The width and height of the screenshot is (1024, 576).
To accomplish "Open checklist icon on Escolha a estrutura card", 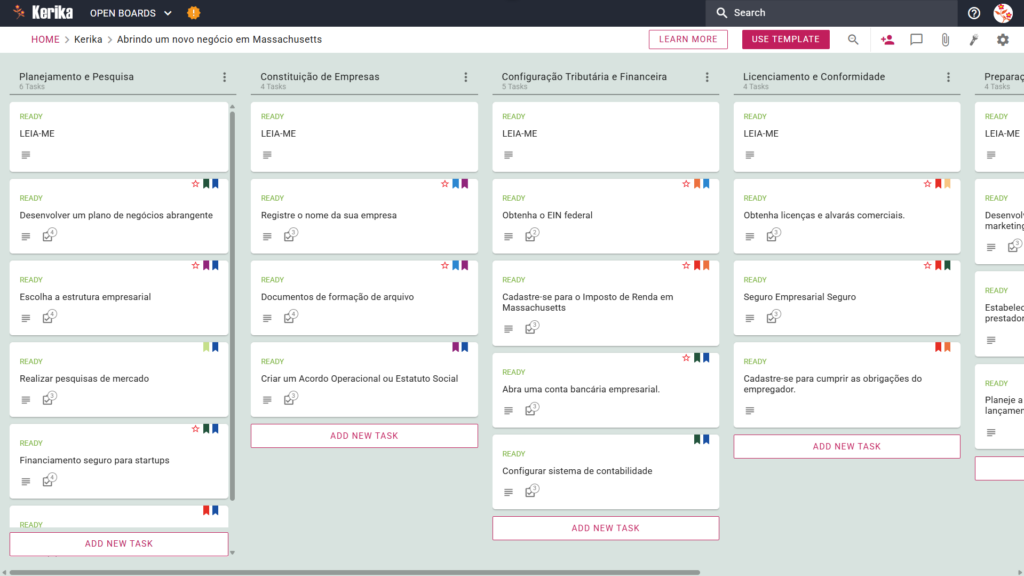I will click(49, 317).
